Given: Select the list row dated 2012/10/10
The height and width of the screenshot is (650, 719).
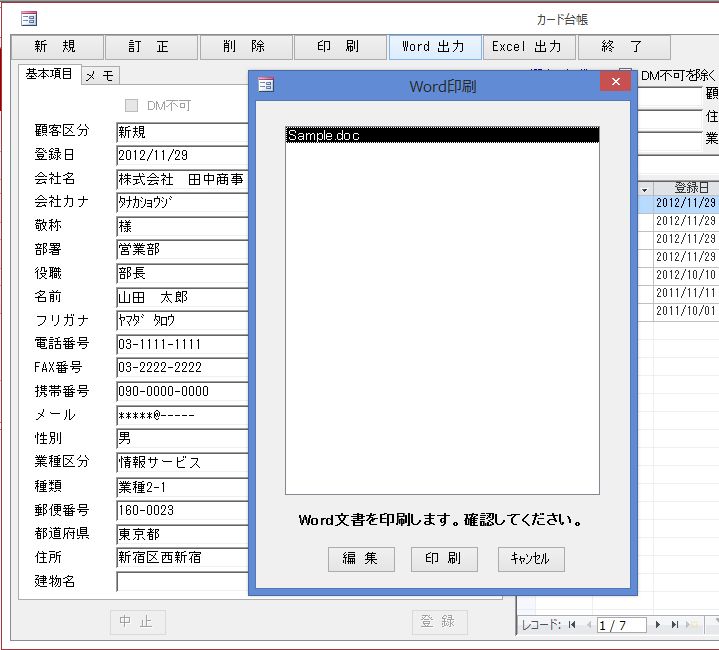Looking at the screenshot, I should tap(679, 275).
